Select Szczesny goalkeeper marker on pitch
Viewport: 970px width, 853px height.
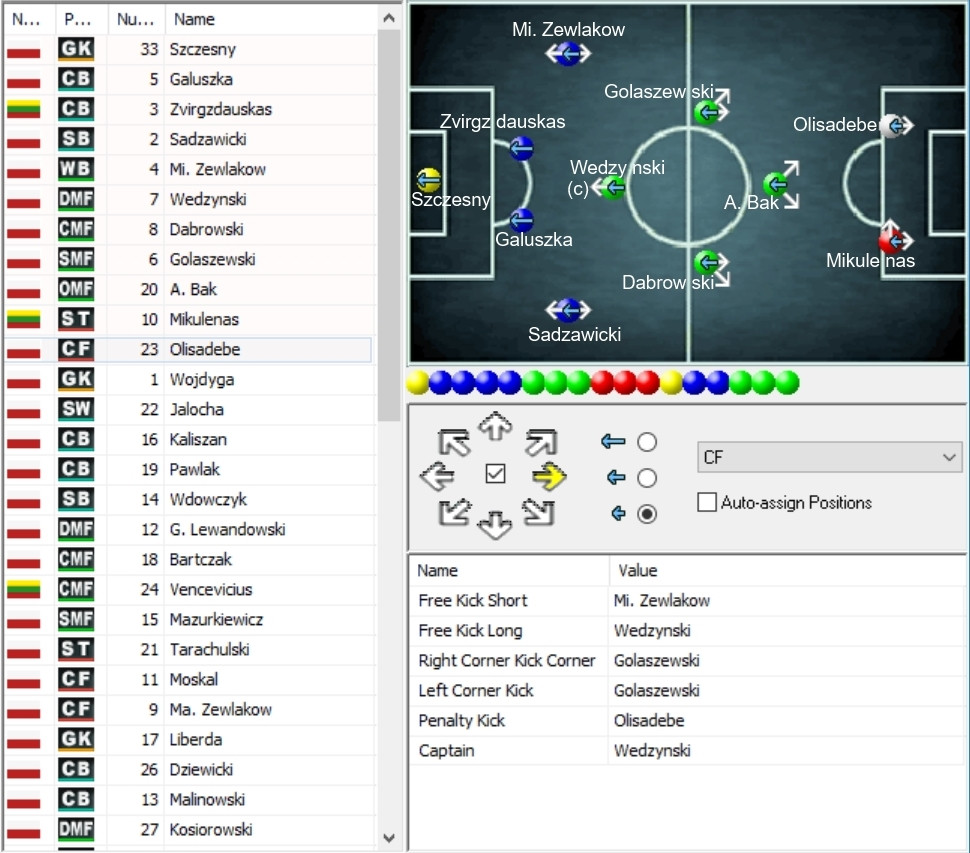point(429,179)
